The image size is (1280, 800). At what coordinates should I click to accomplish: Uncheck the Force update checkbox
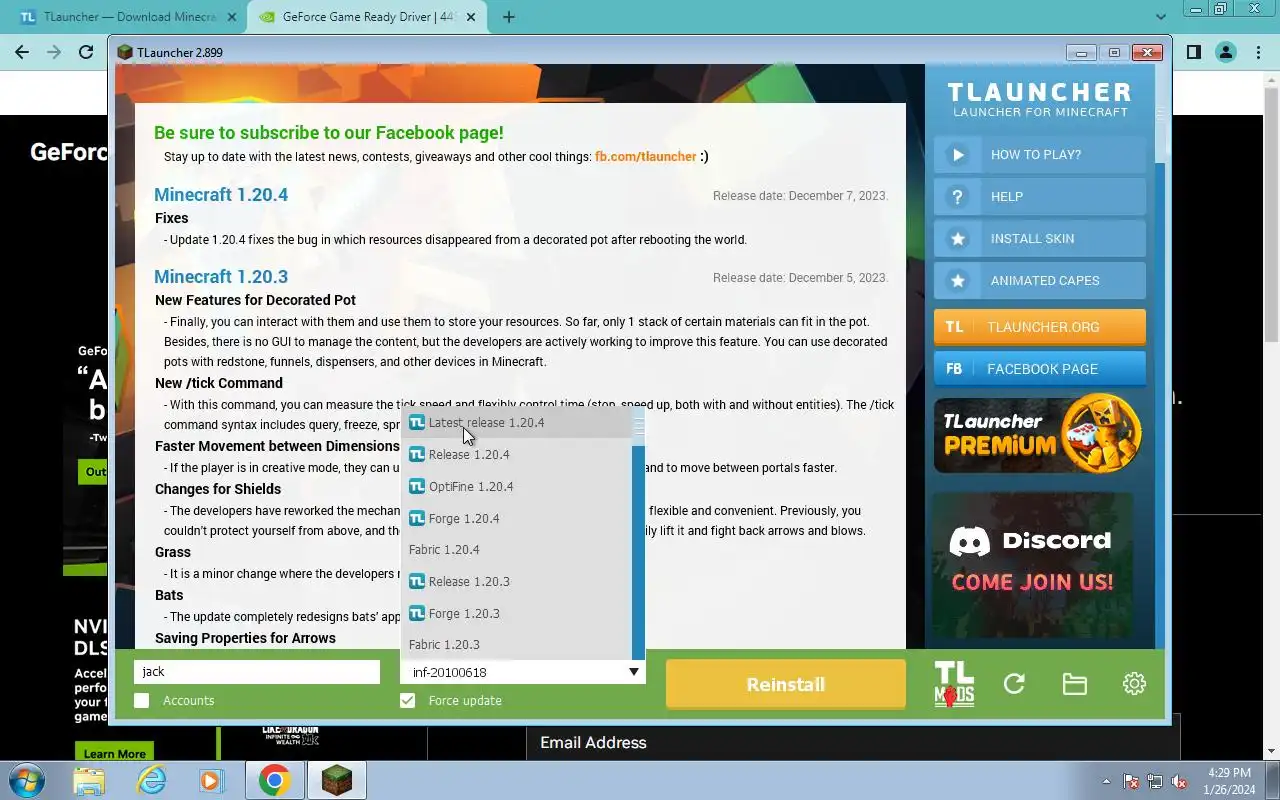click(407, 701)
